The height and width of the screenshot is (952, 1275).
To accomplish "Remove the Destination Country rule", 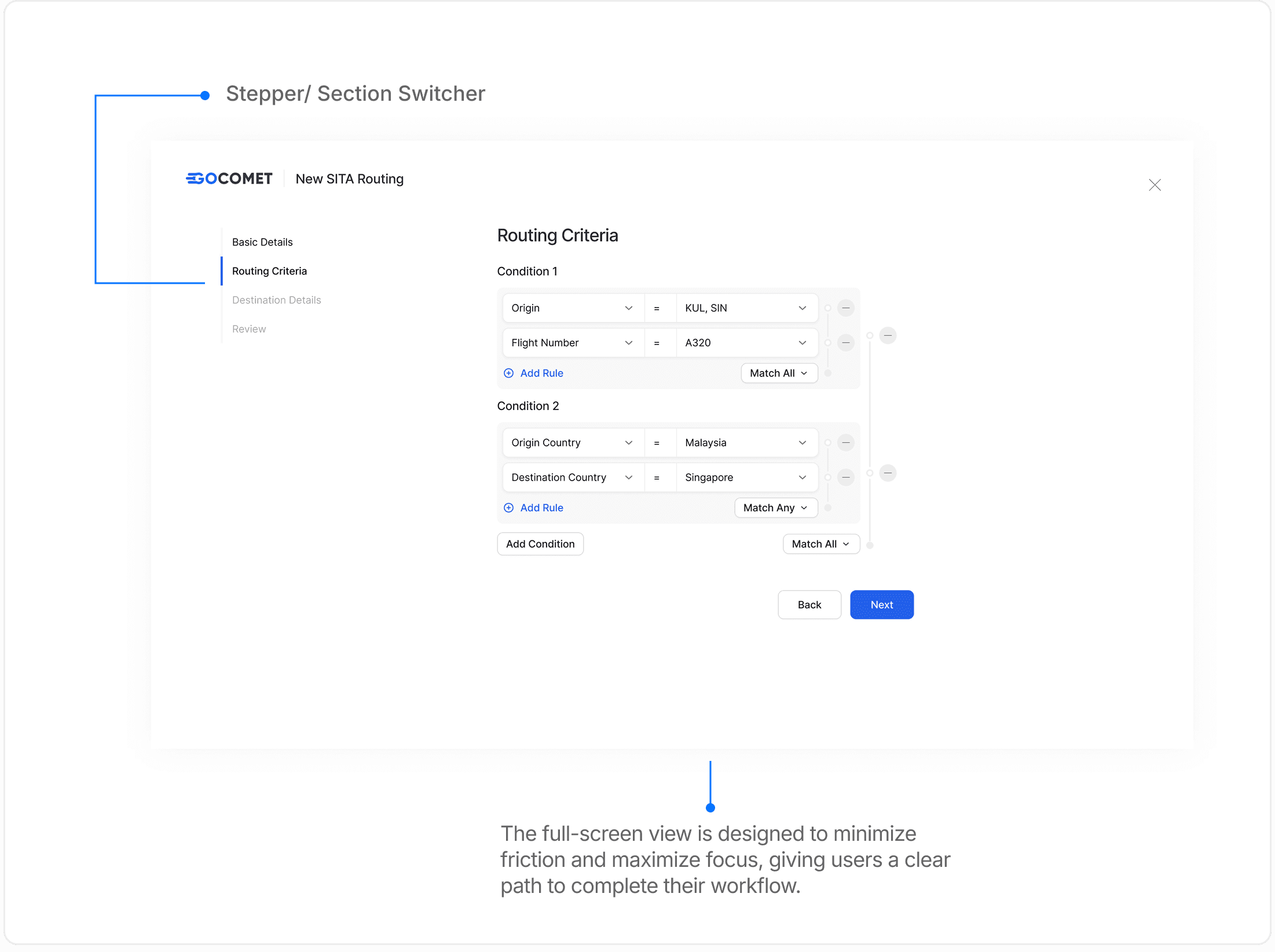I will pos(846,478).
